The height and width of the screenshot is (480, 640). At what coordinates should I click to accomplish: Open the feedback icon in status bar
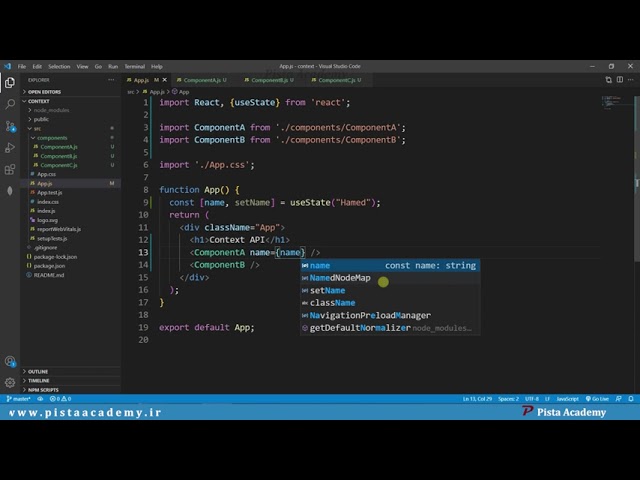coord(618,399)
